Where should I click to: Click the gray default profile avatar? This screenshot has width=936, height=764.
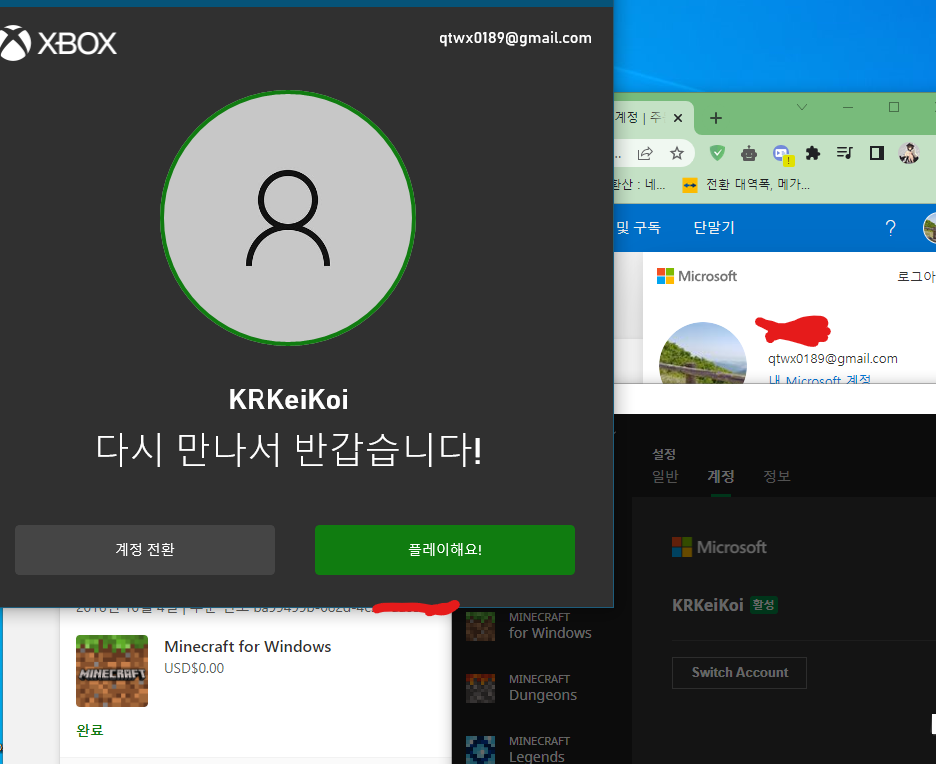click(x=288, y=218)
